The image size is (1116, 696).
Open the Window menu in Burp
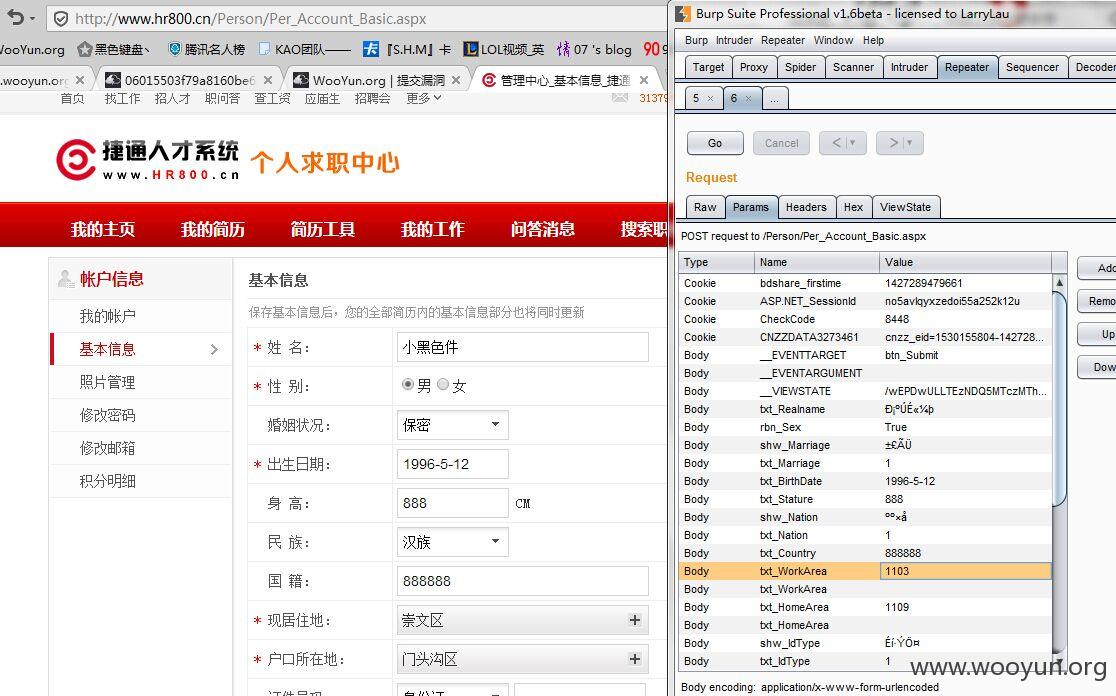point(833,41)
